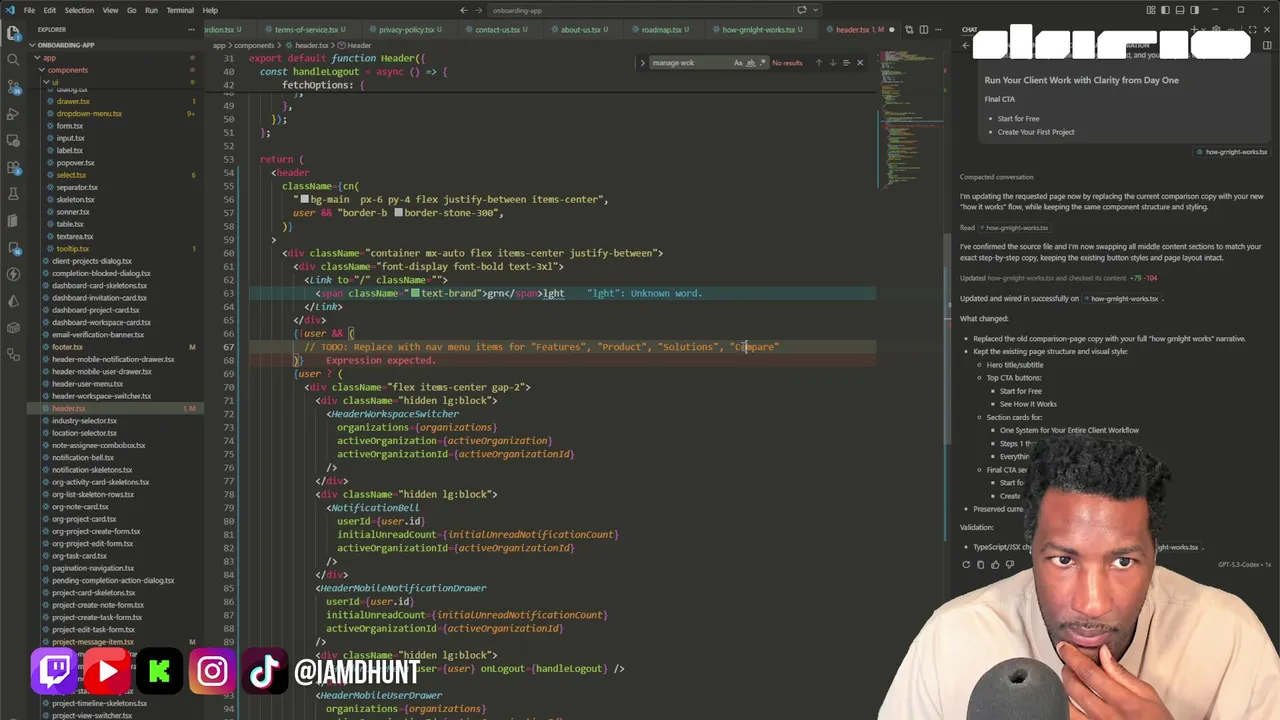Viewport: 1280px width, 720px height.
Task: Switch to privacy-policy.tsx tab
Action: tap(410, 30)
